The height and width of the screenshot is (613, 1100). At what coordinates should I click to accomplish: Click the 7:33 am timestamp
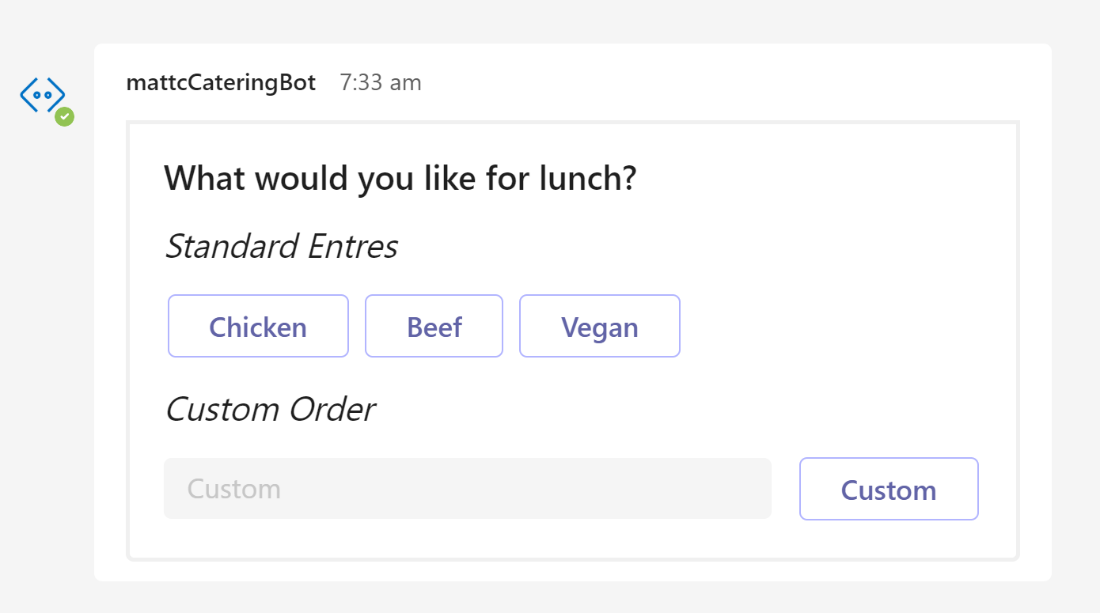click(380, 83)
